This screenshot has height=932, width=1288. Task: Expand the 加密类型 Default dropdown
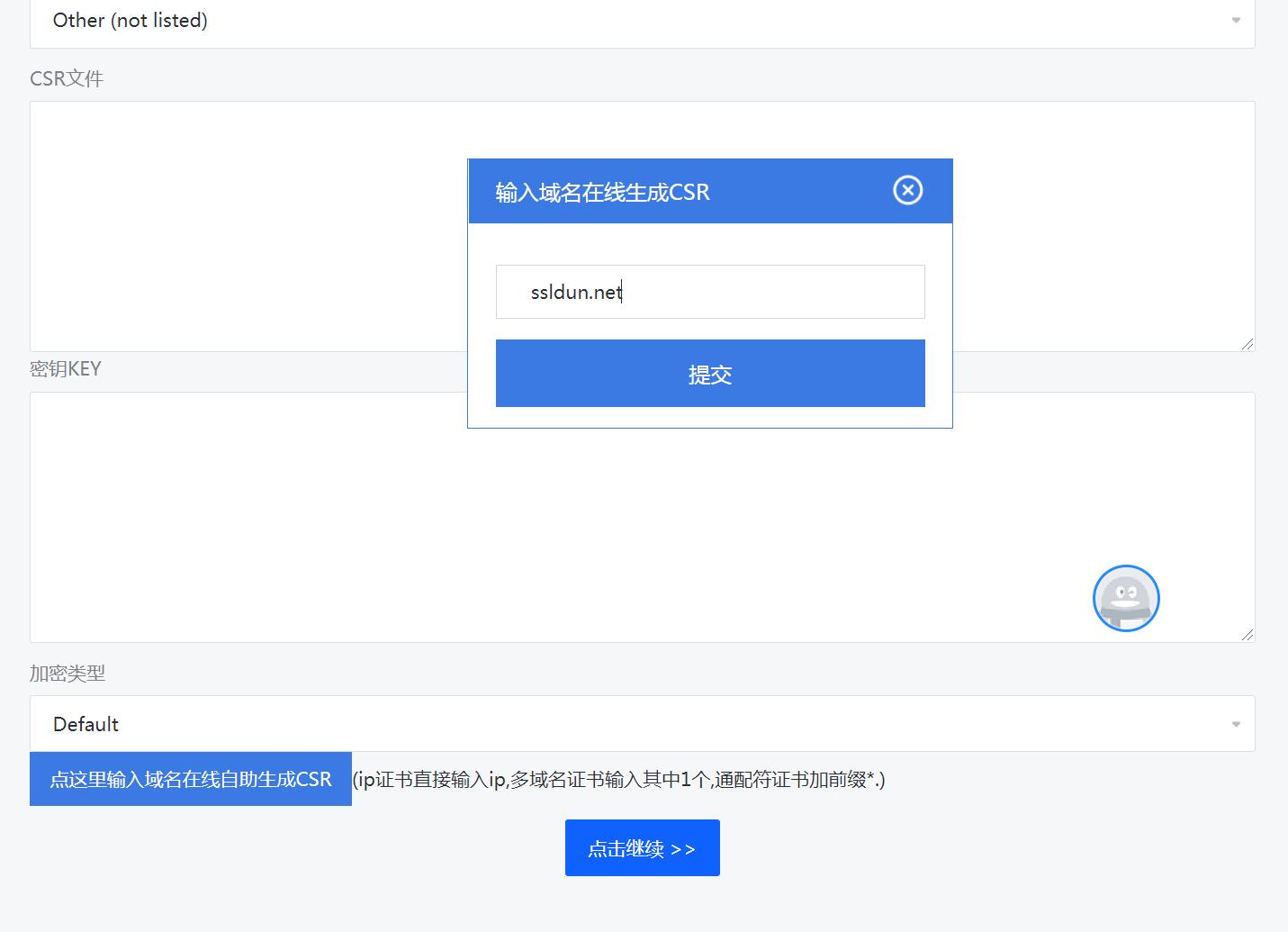click(630, 724)
